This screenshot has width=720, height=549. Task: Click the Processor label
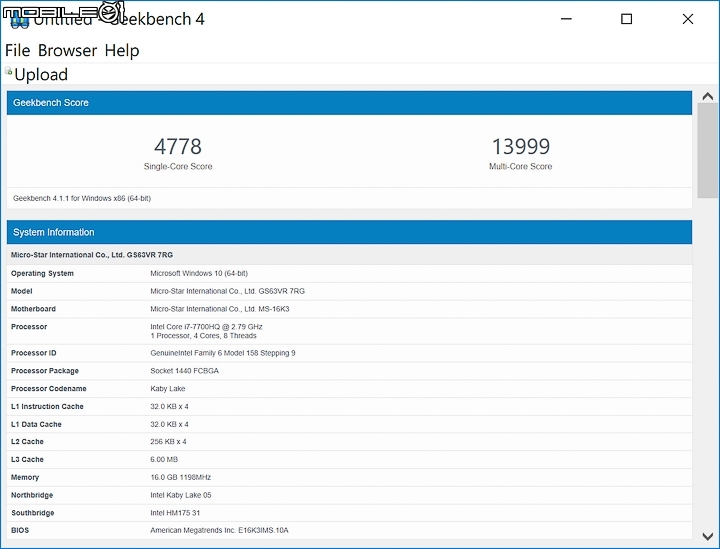point(29,327)
